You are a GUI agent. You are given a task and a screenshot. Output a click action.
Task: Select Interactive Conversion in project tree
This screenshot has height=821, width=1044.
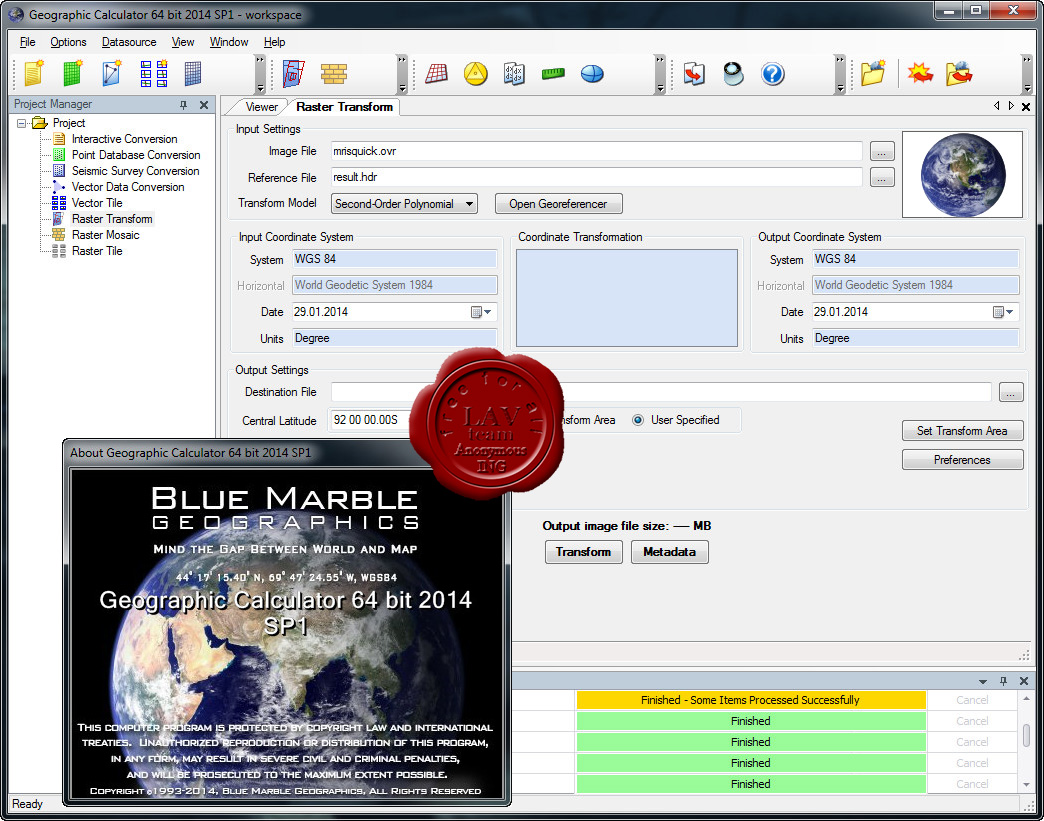click(x=124, y=139)
